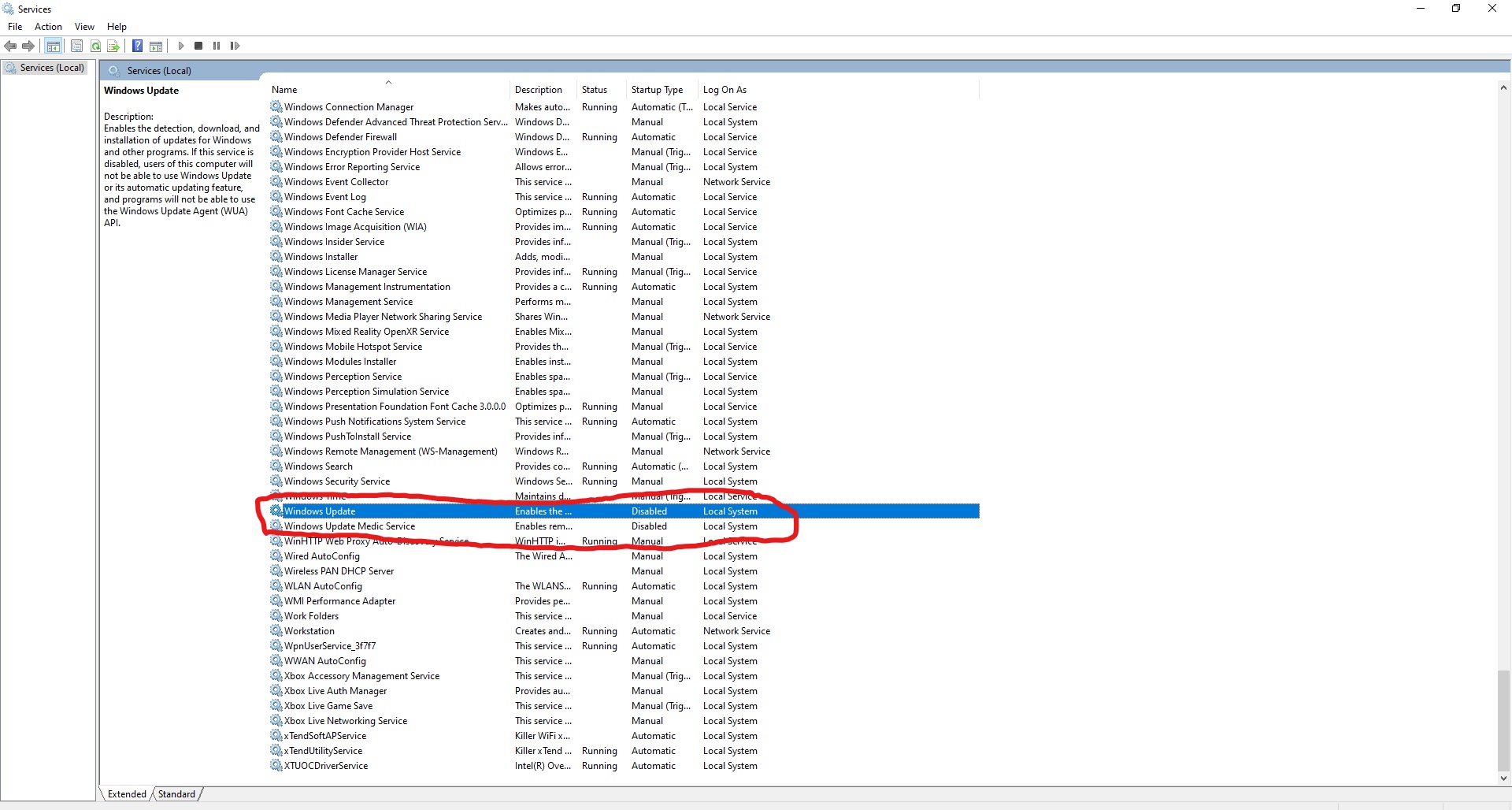Image resolution: width=1512 pixels, height=810 pixels.
Task: Select Windows Remote Management (WS-Management) row
Action: (624, 451)
